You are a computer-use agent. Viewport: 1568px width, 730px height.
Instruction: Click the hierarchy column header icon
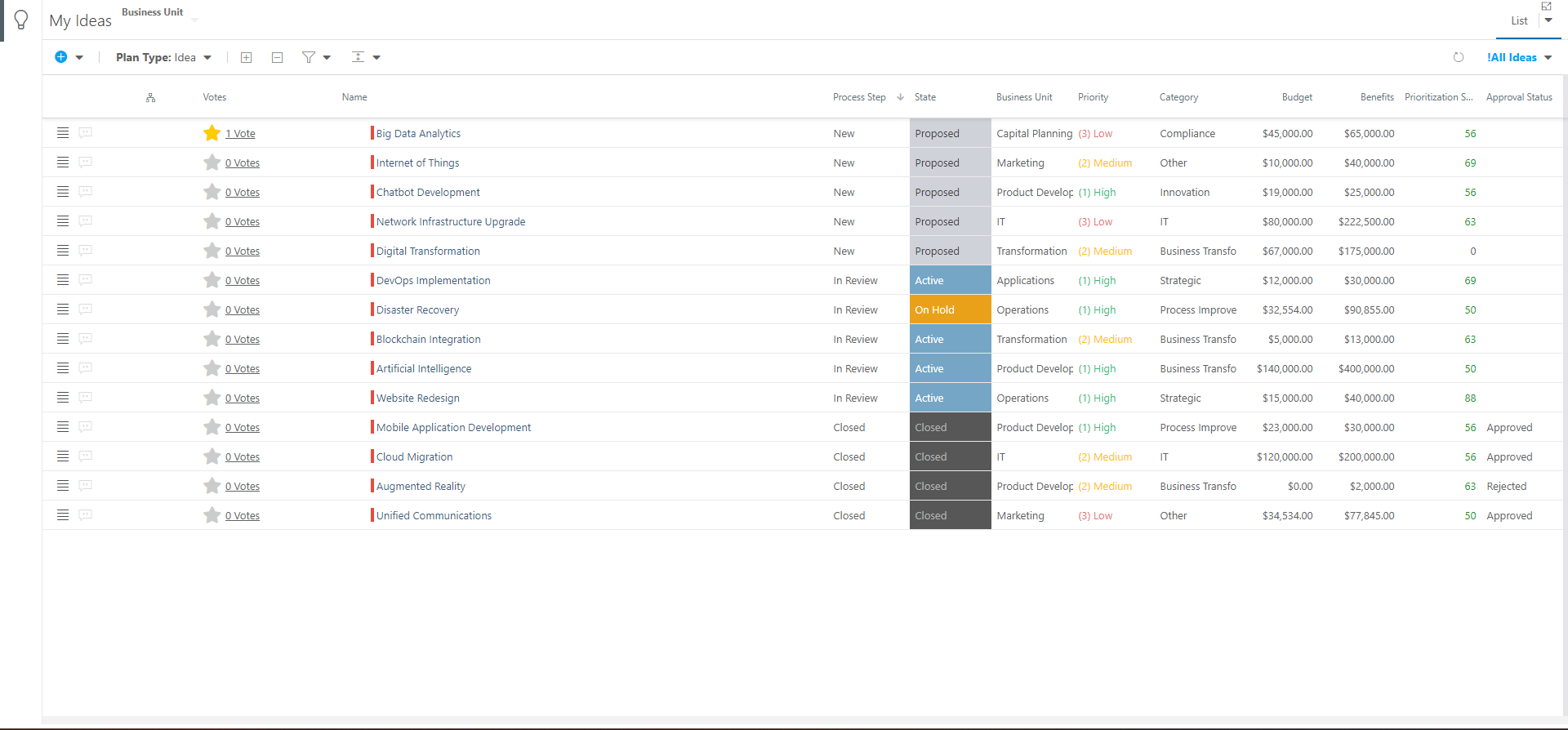pos(150,97)
